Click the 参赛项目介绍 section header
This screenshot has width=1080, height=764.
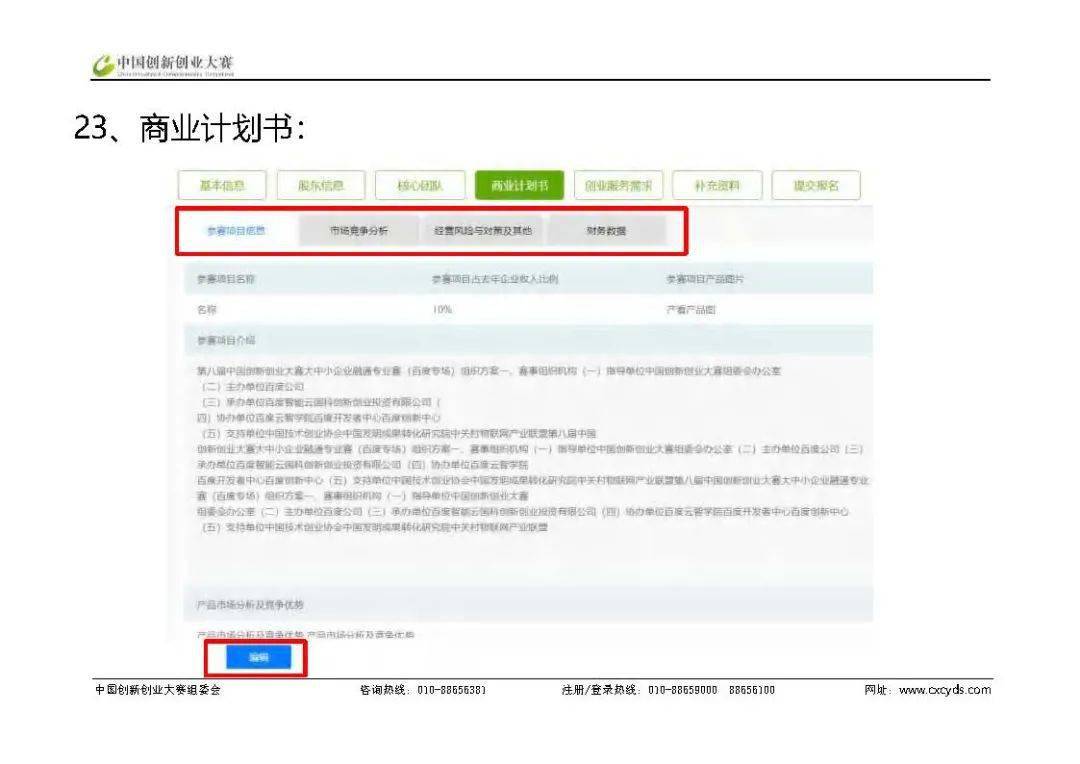point(225,340)
